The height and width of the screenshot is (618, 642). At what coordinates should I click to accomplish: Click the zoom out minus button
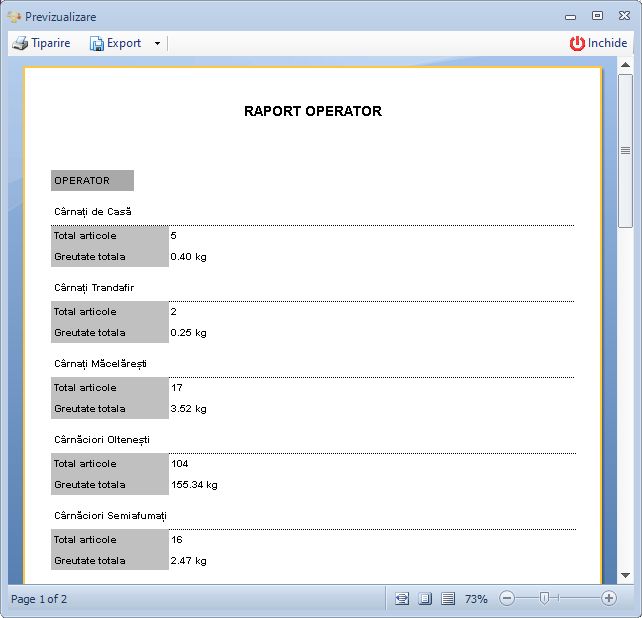coord(507,598)
